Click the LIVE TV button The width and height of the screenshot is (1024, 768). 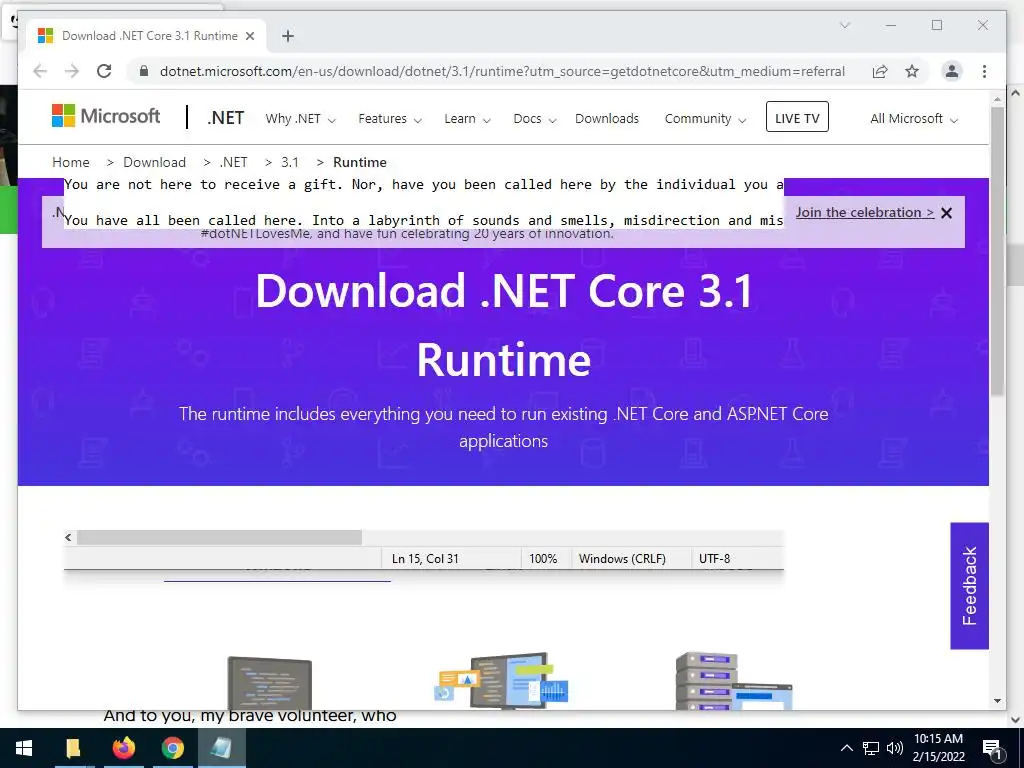click(x=797, y=117)
